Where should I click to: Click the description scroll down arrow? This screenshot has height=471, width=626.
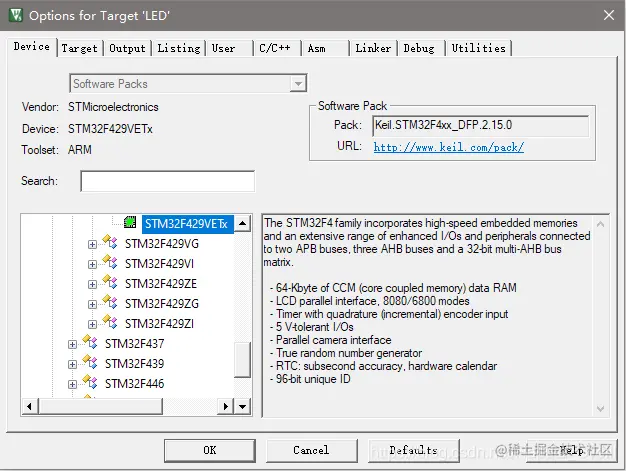coord(600,408)
